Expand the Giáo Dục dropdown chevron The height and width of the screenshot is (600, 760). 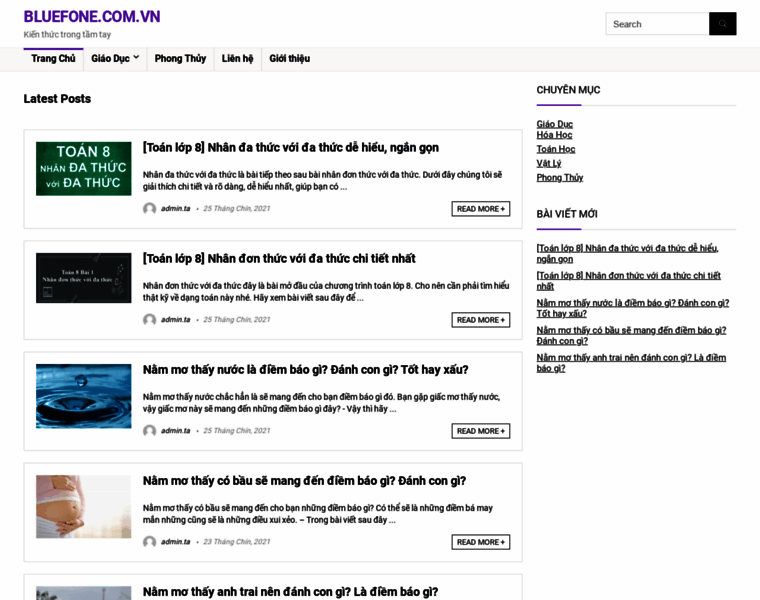[136, 57]
